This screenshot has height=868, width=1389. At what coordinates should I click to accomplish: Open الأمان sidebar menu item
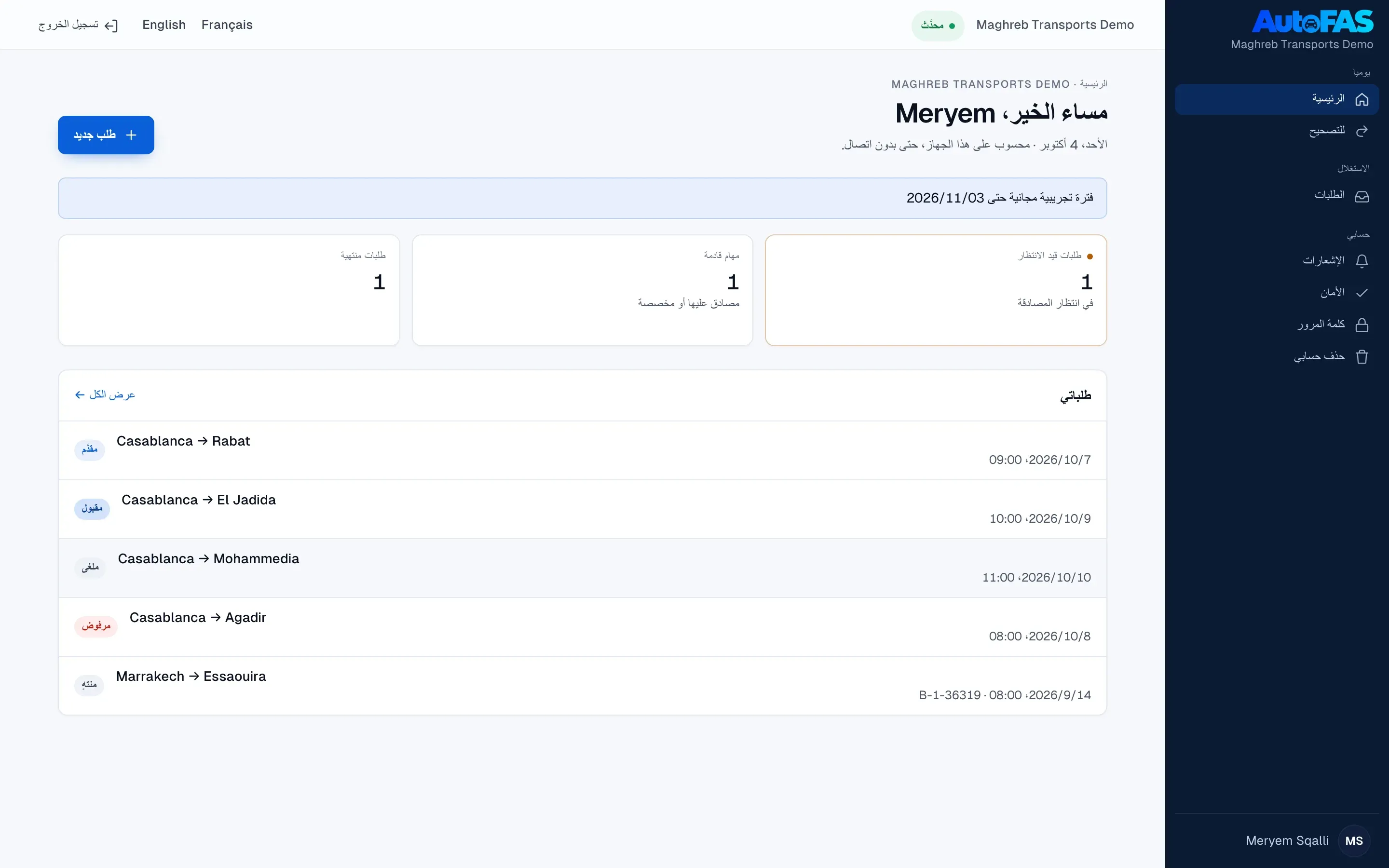point(1277,293)
